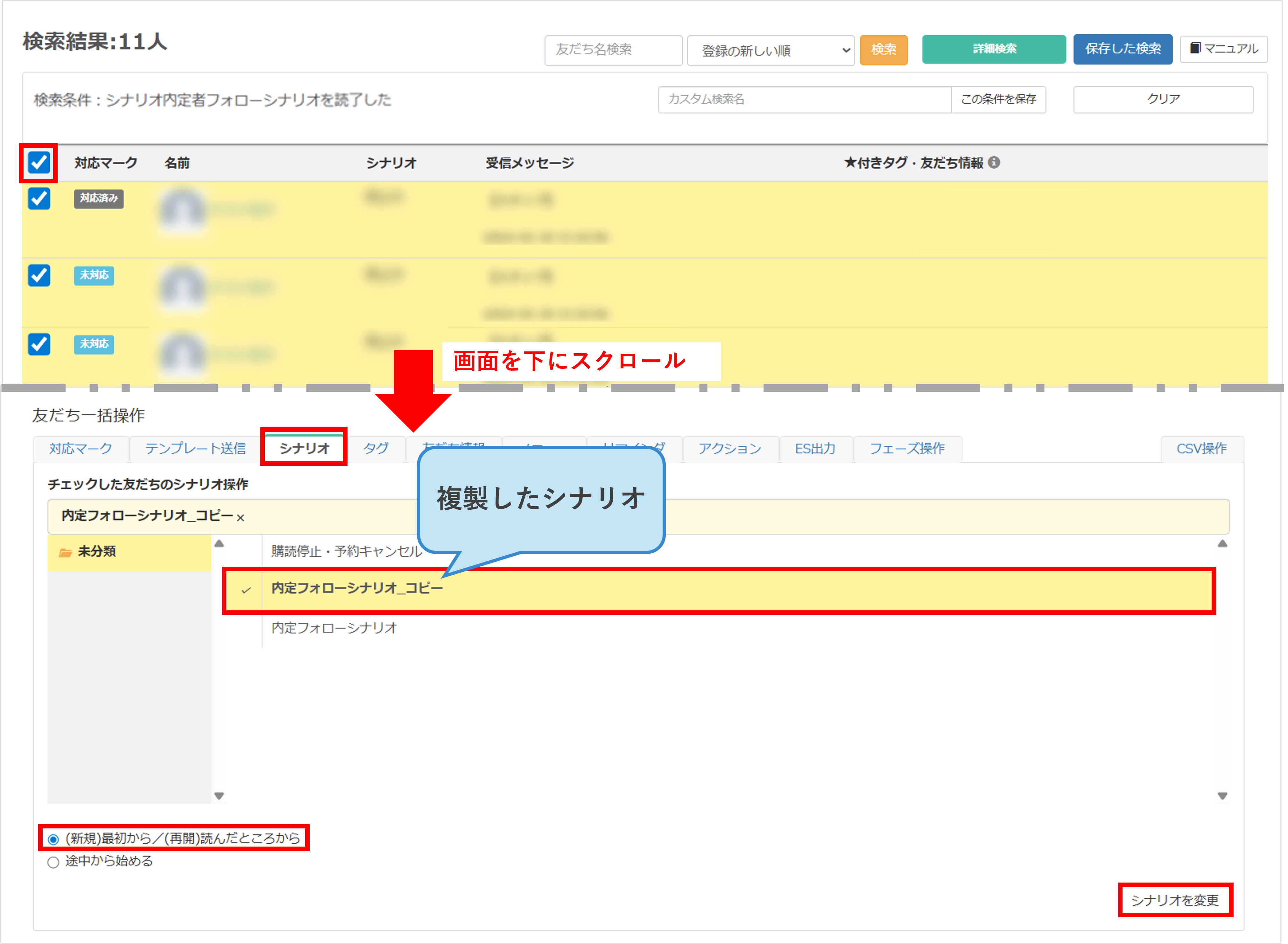
Task: Select 途中から始める radio option
Action: [x=53, y=862]
